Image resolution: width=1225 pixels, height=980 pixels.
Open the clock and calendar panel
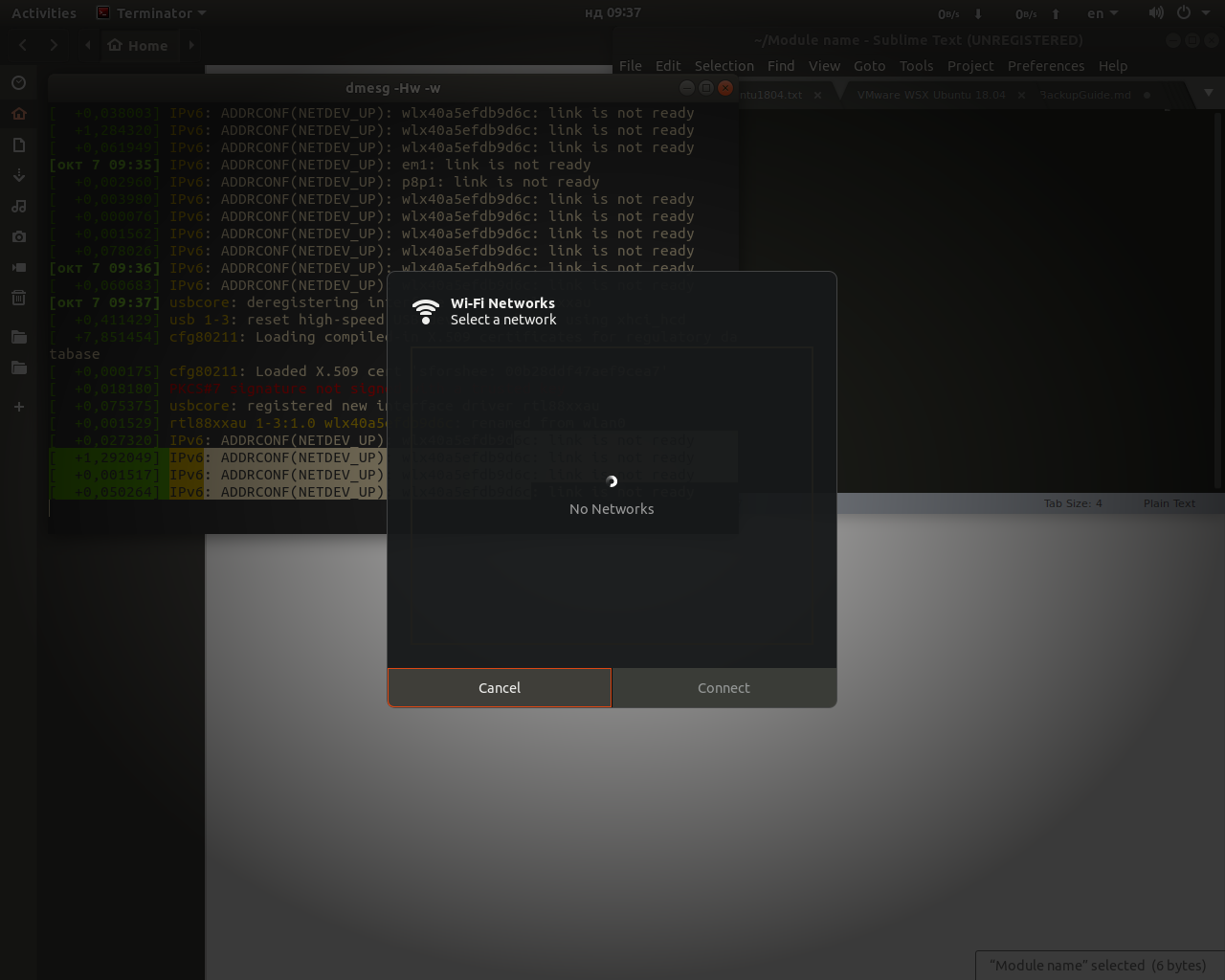tap(612, 13)
